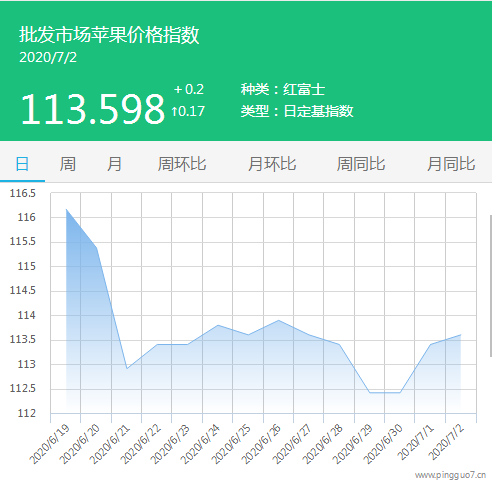Switch to the 月 monthly tab
Image resolution: width=492 pixels, height=487 pixels.
(x=114, y=164)
